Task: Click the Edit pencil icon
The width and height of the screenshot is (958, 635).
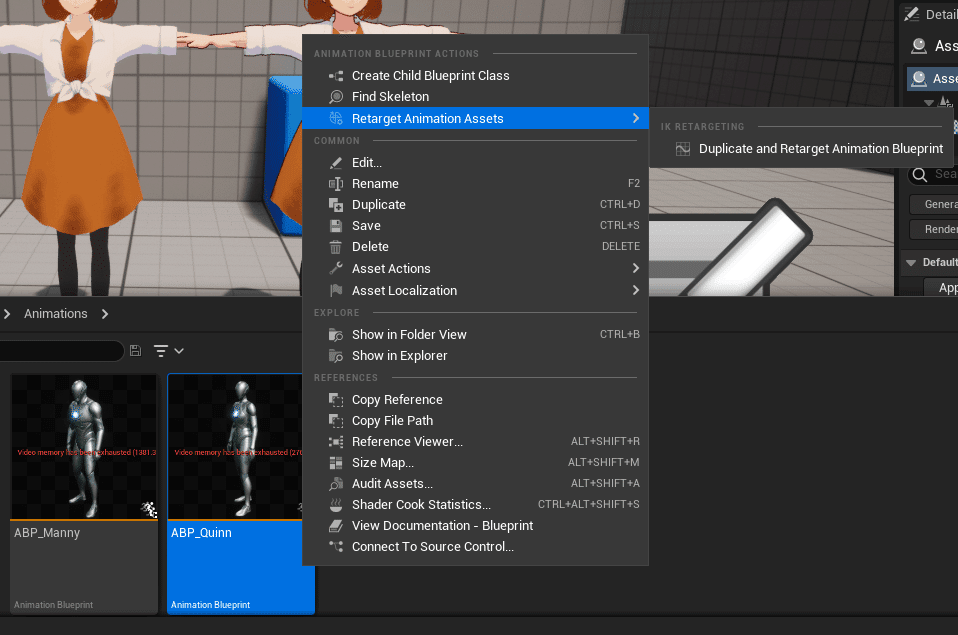Action: pos(336,162)
